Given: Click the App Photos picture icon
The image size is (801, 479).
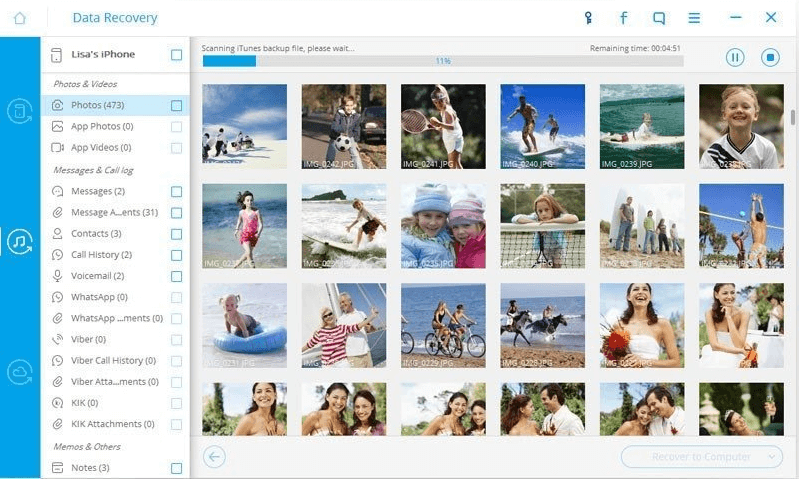Looking at the screenshot, I should click(57, 126).
